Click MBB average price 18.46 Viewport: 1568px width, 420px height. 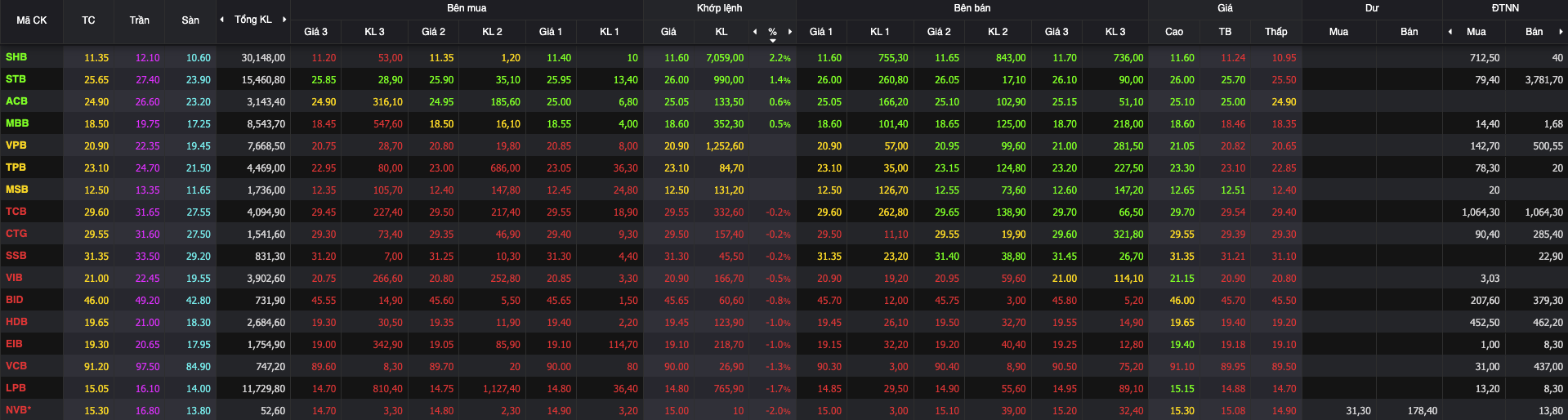[x=1233, y=124]
